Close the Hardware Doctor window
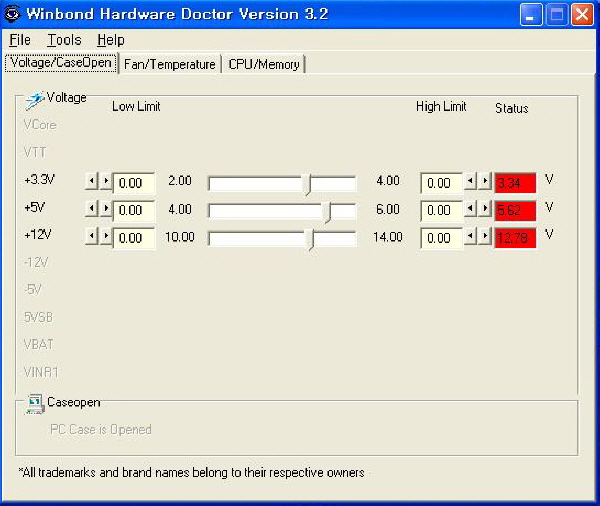This screenshot has height=506, width=600. [x=582, y=15]
